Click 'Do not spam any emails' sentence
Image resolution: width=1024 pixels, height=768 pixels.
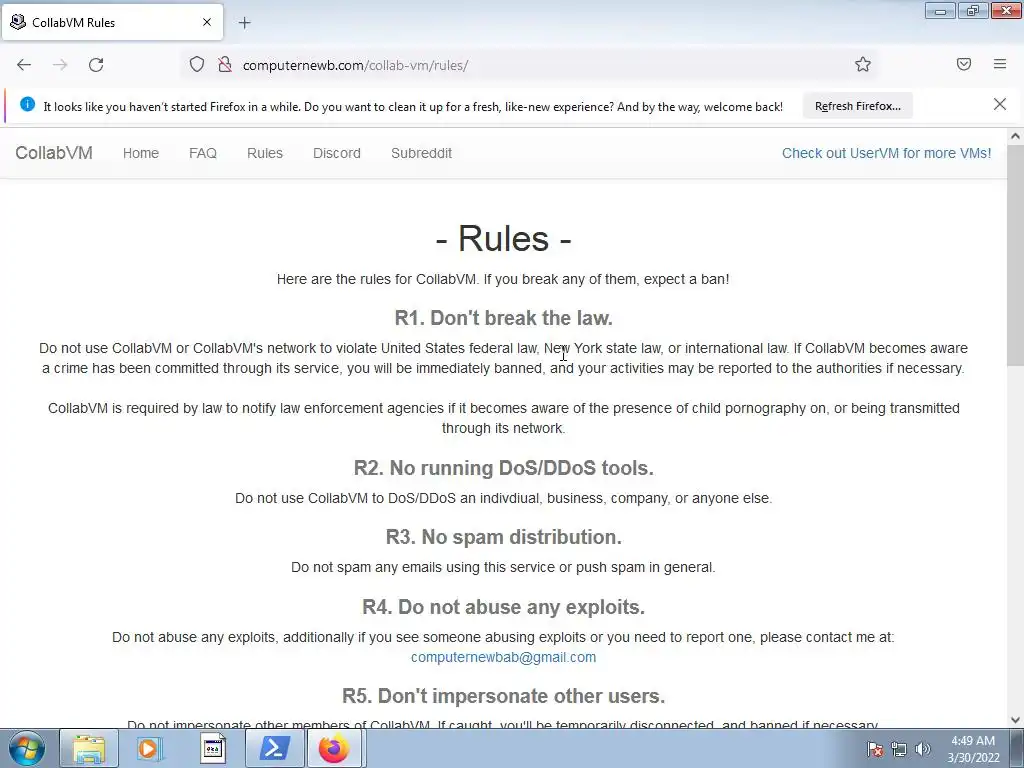point(503,568)
